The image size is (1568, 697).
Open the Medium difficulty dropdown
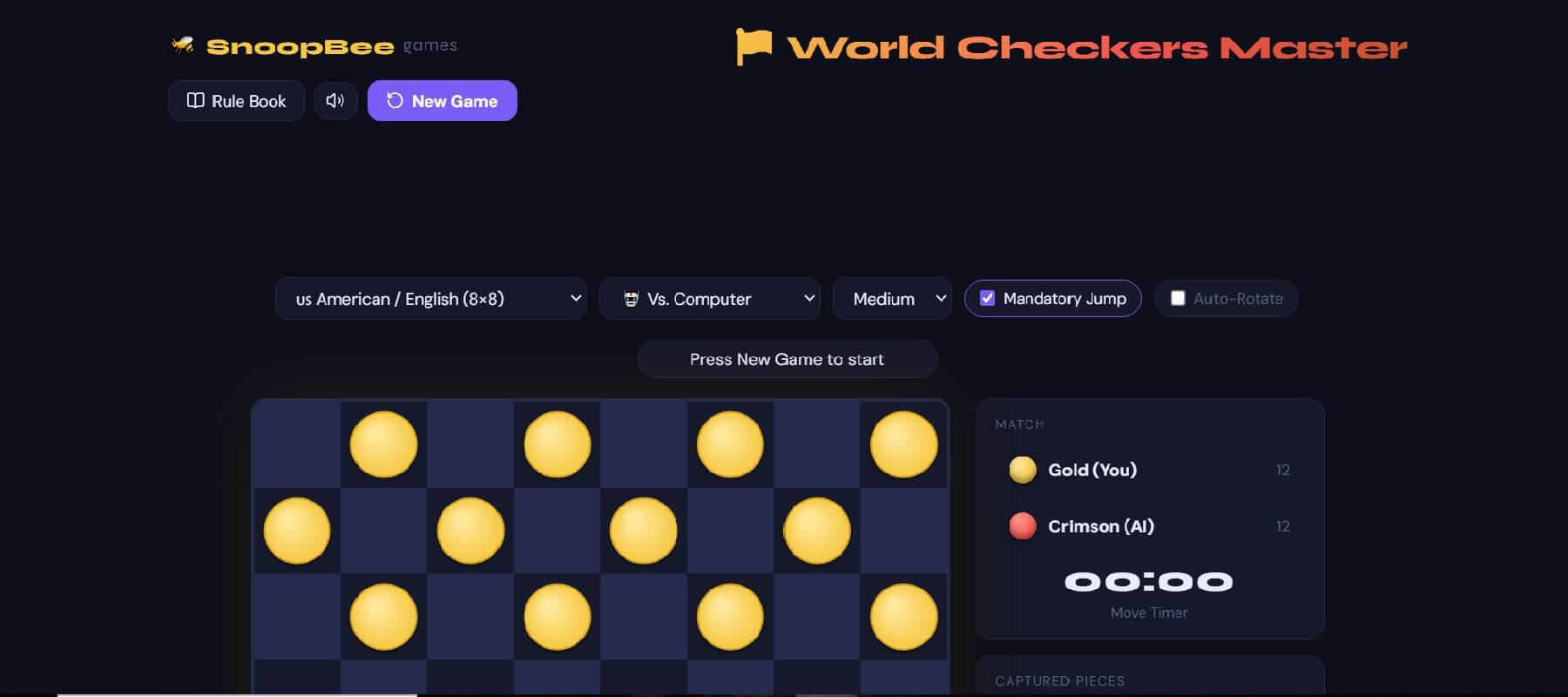pyautogui.click(x=892, y=299)
